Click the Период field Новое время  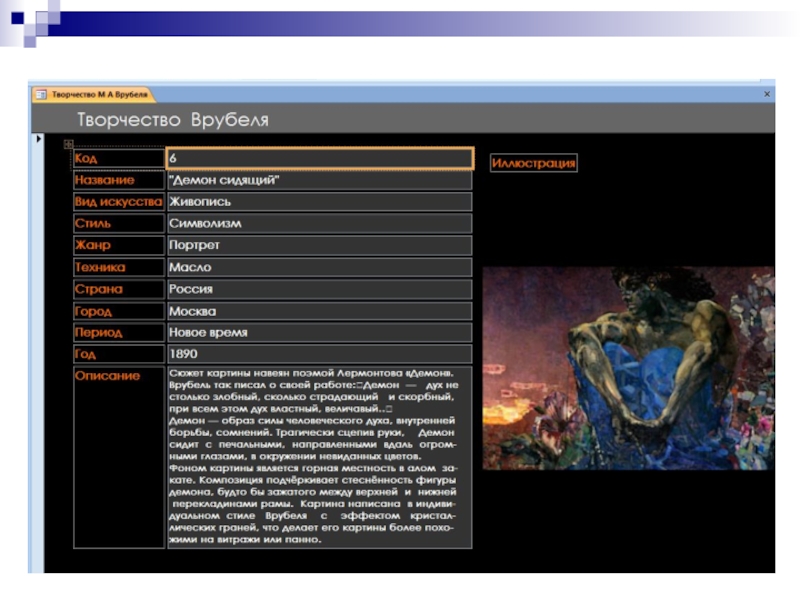(x=319, y=332)
